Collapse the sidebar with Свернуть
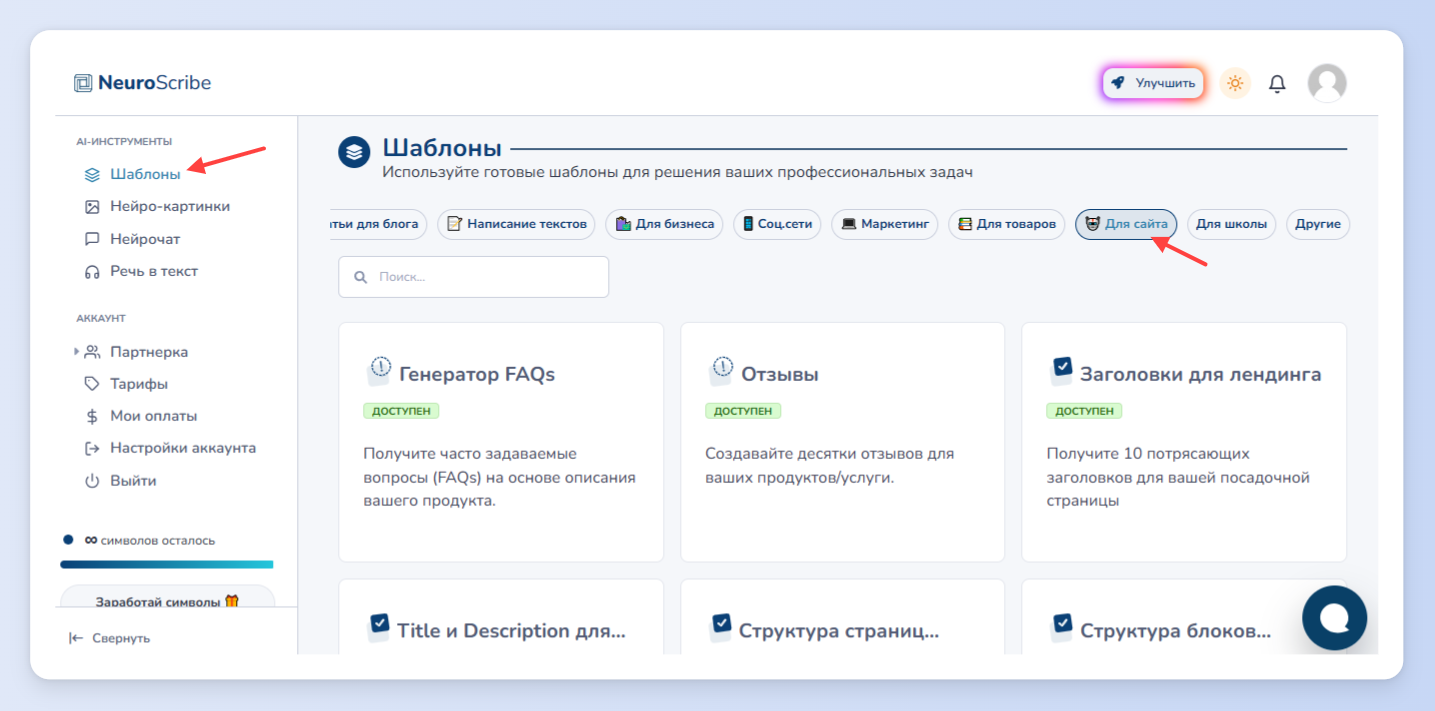Screen dimensions: 1435x711 109,638
